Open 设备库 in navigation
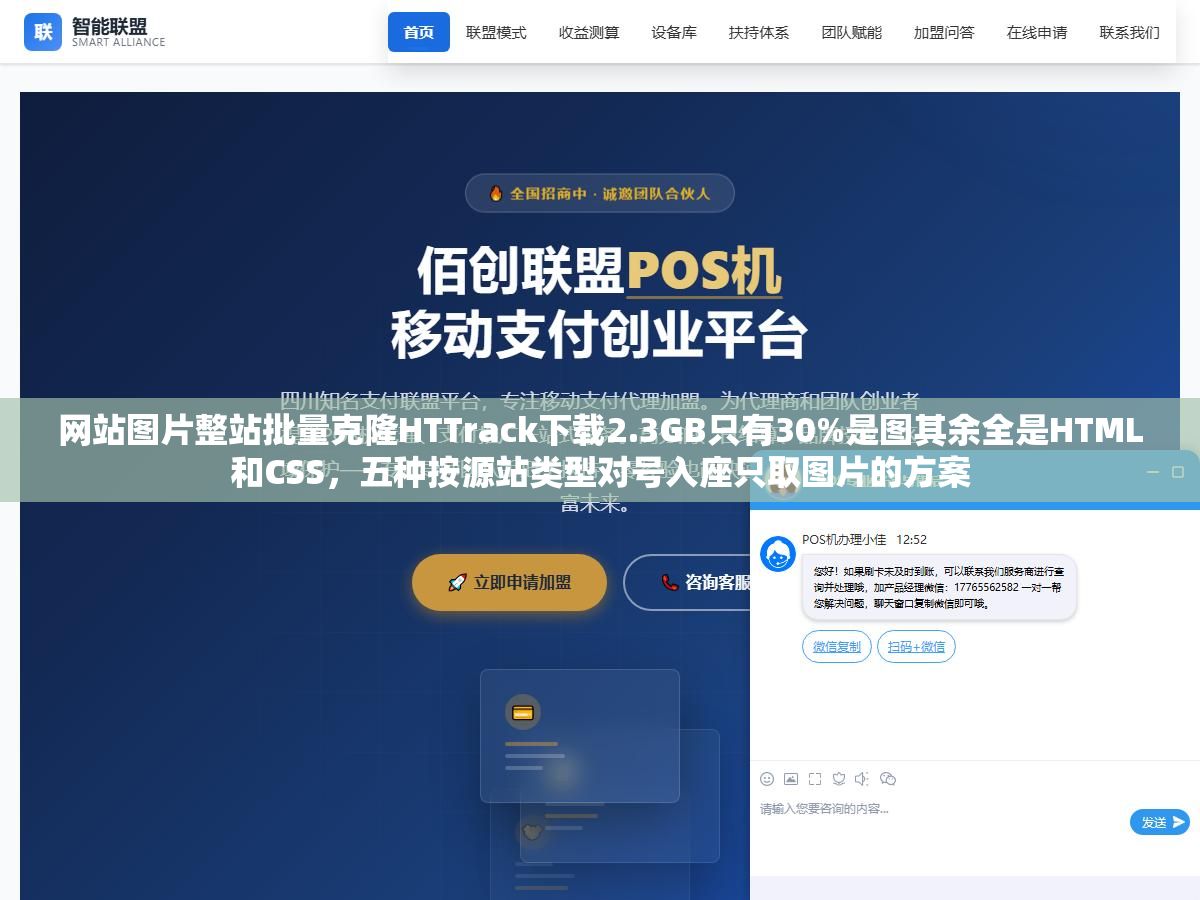The image size is (1200, 900). [x=674, y=32]
